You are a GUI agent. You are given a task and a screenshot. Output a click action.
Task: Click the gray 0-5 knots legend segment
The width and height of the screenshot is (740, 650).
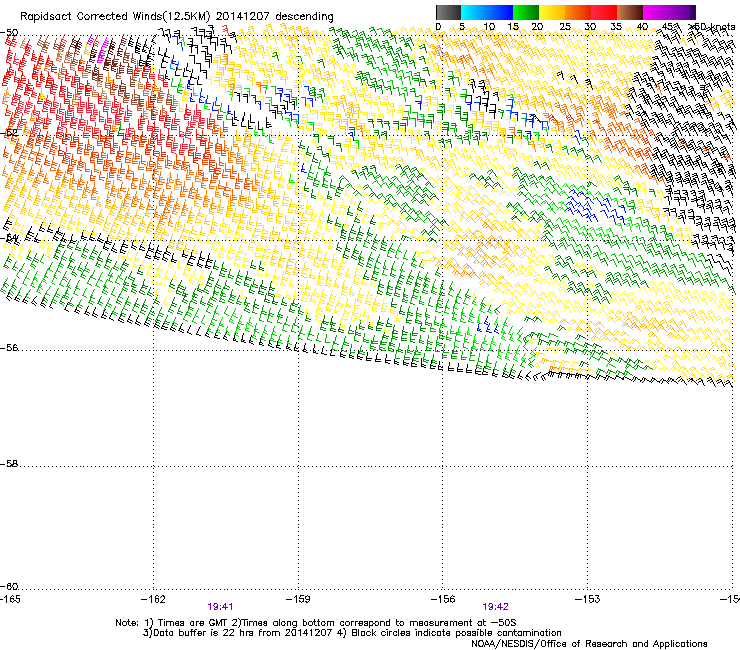448,12
